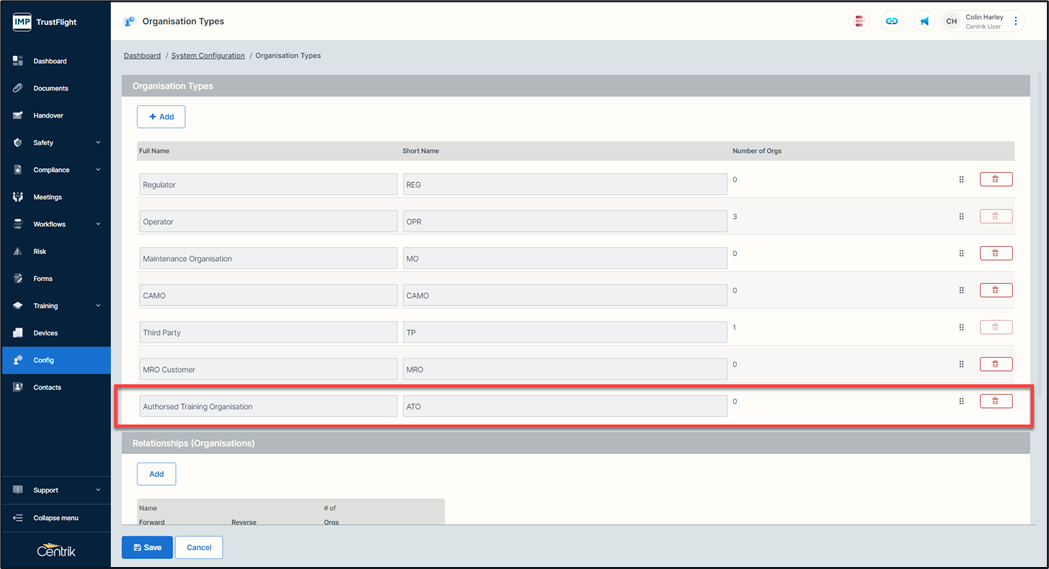Expand the Support menu

click(55, 490)
